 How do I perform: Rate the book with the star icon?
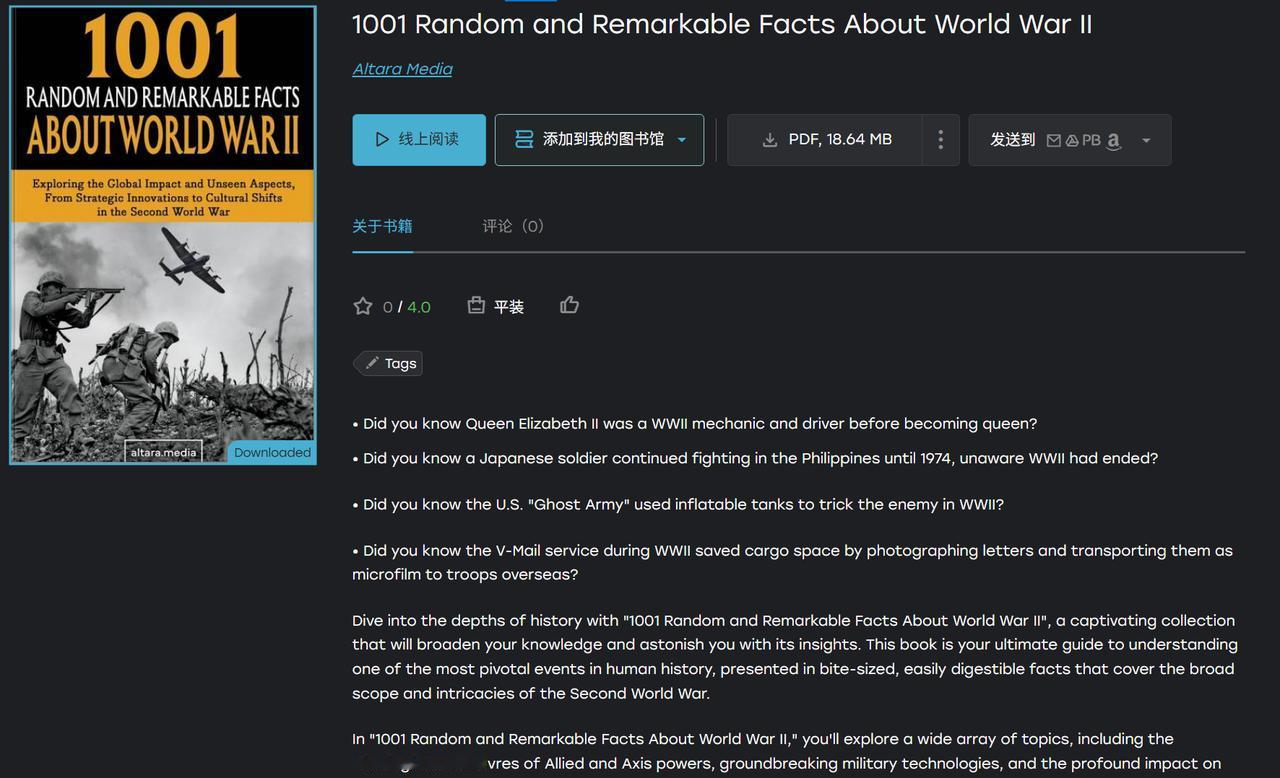point(363,306)
